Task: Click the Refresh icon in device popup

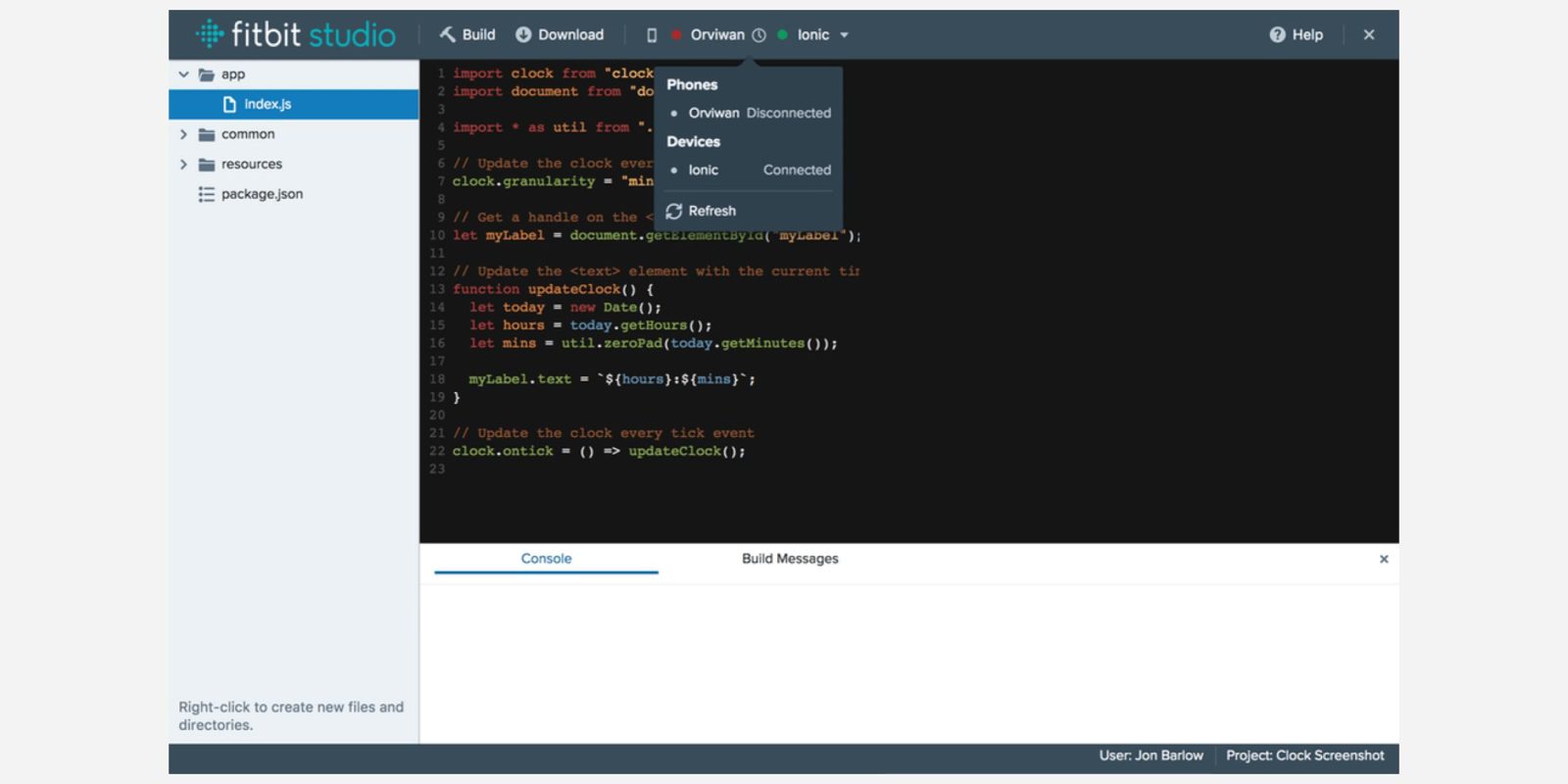Action: click(x=674, y=211)
